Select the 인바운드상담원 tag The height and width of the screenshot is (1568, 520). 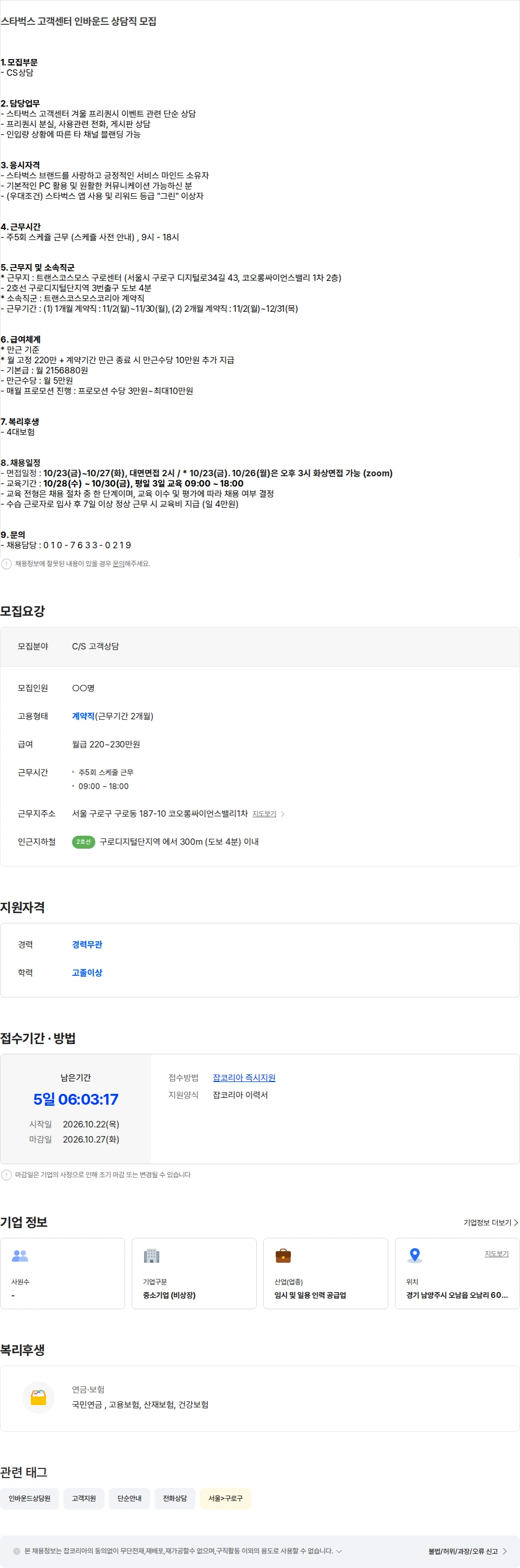[x=29, y=1498]
